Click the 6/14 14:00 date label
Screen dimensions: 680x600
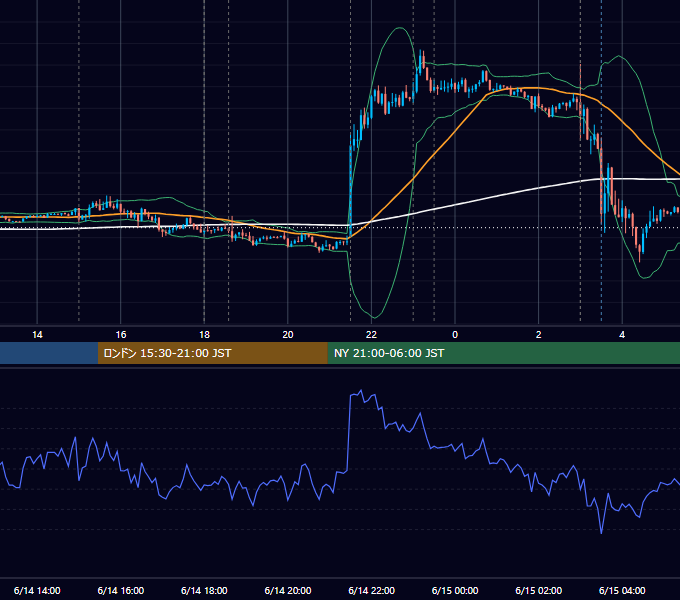[x=37, y=590]
